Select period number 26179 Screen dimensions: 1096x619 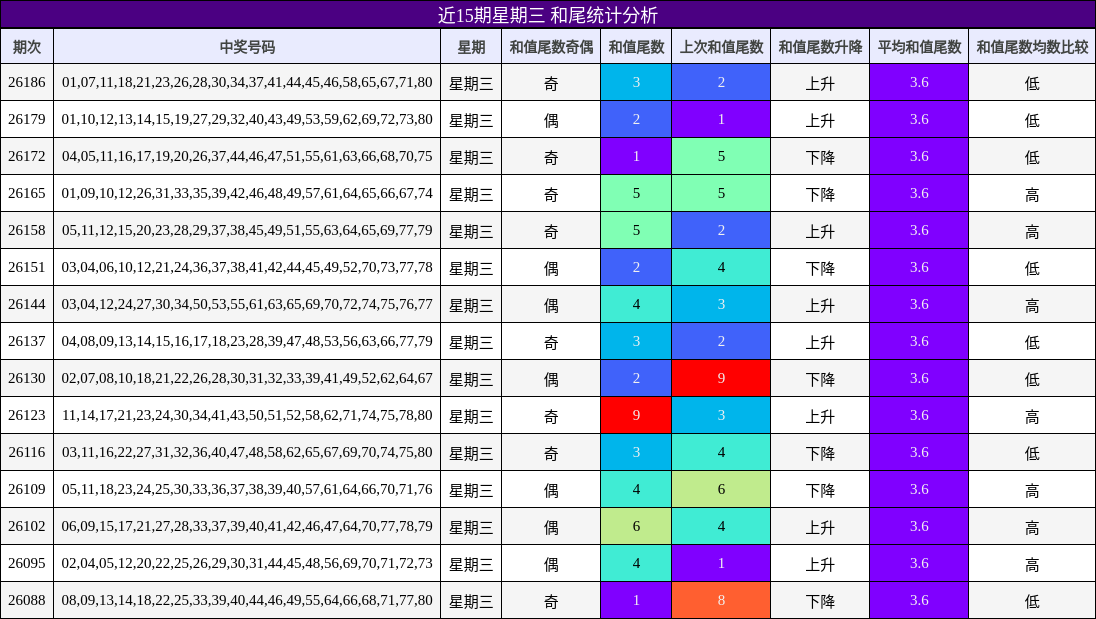[27, 119]
